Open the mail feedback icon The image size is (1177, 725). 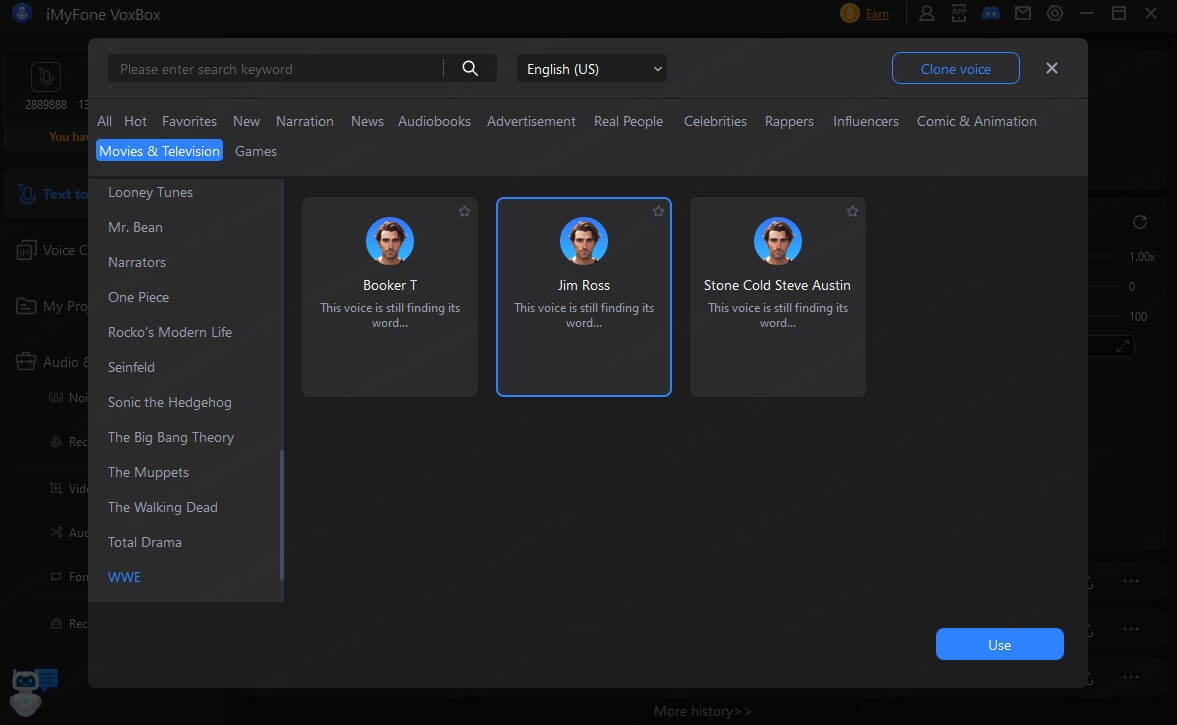pyautogui.click(x=1022, y=14)
